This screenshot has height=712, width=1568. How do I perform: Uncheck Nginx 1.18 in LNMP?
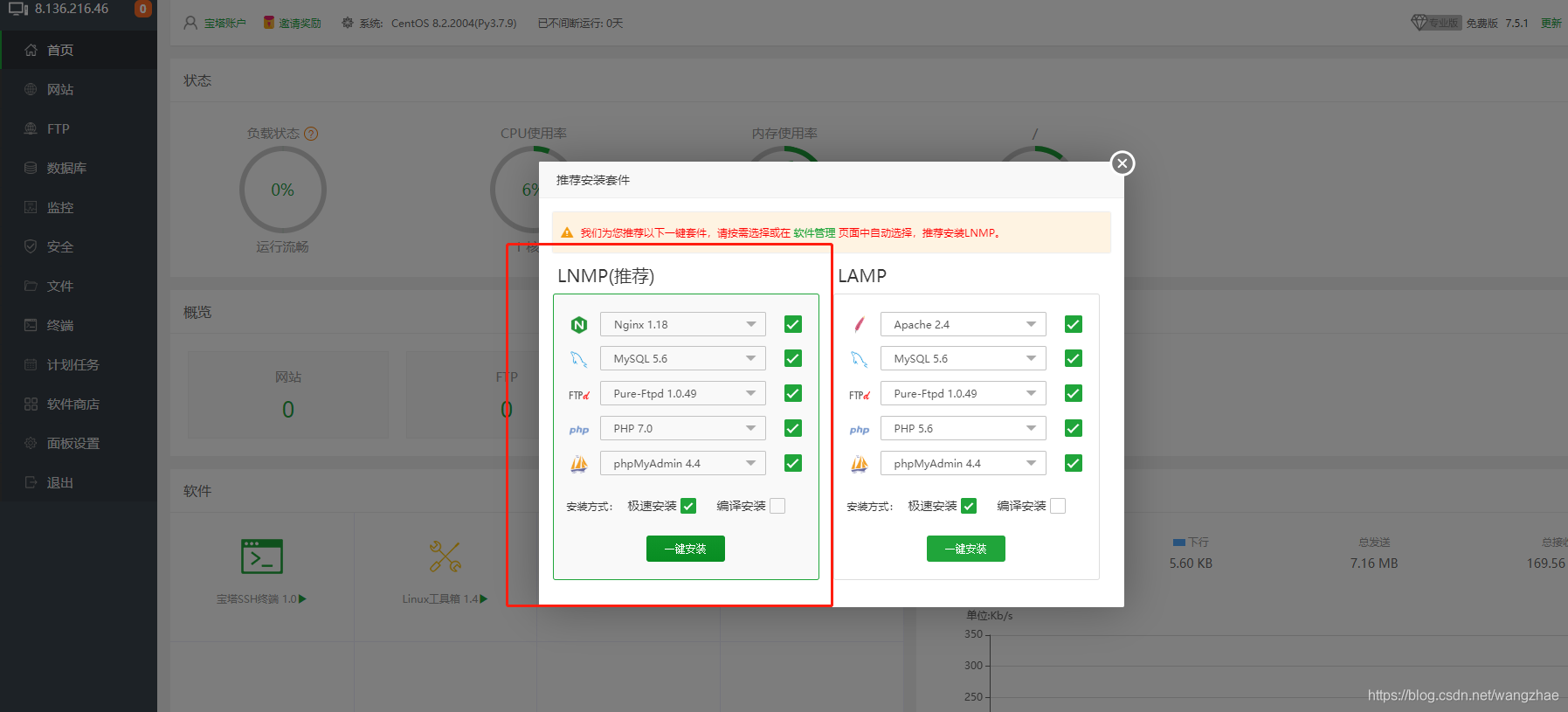(x=793, y=324)
